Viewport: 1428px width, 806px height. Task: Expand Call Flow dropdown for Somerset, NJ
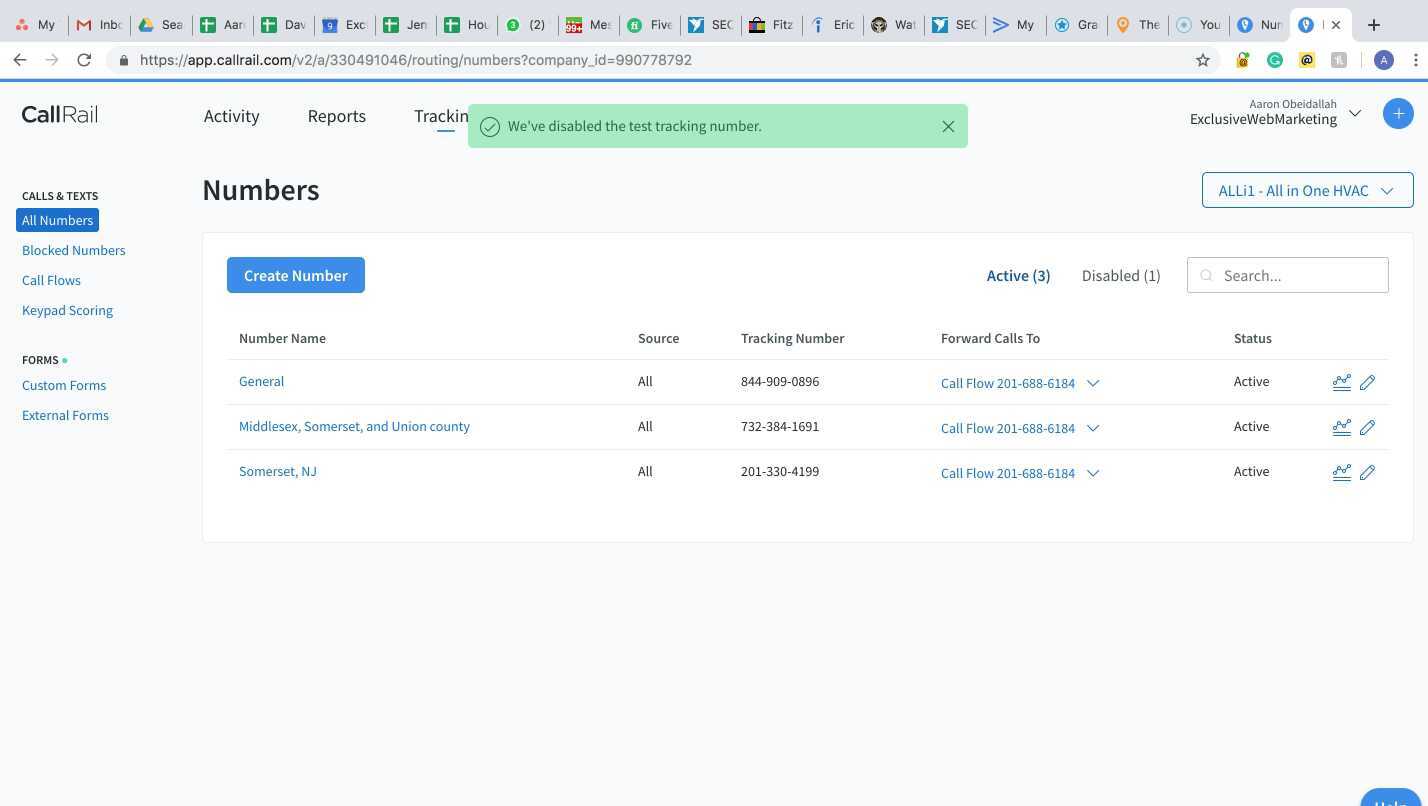click(x=1093, y=473)
